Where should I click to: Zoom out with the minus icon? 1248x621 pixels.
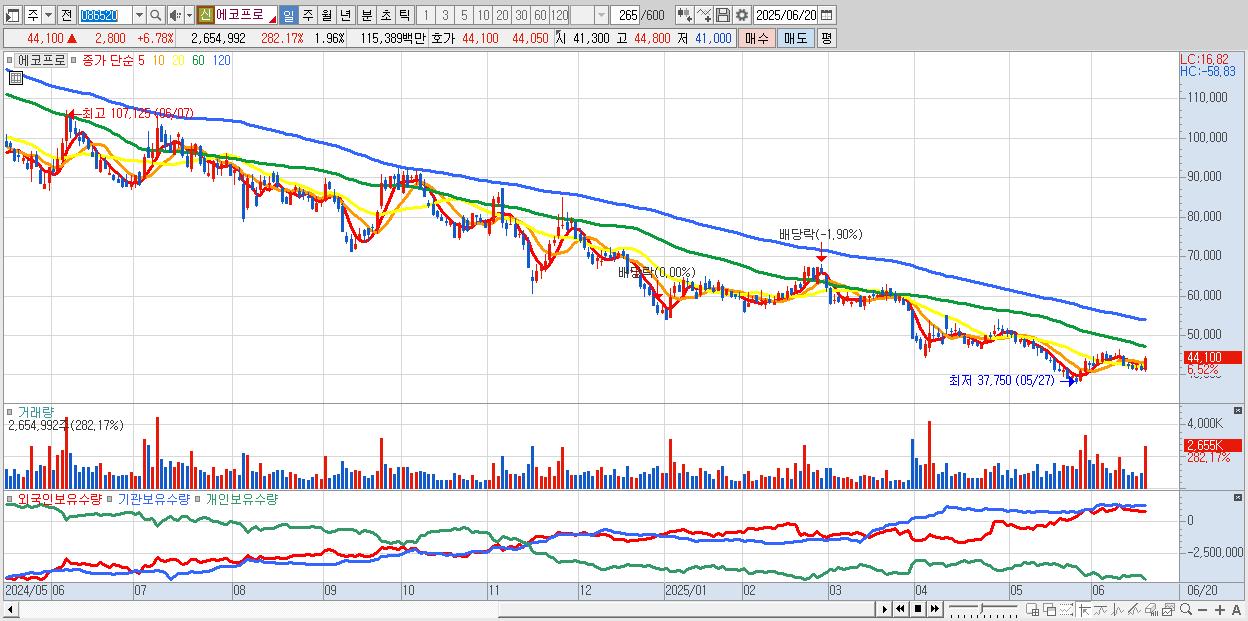tap(1202, 610)
